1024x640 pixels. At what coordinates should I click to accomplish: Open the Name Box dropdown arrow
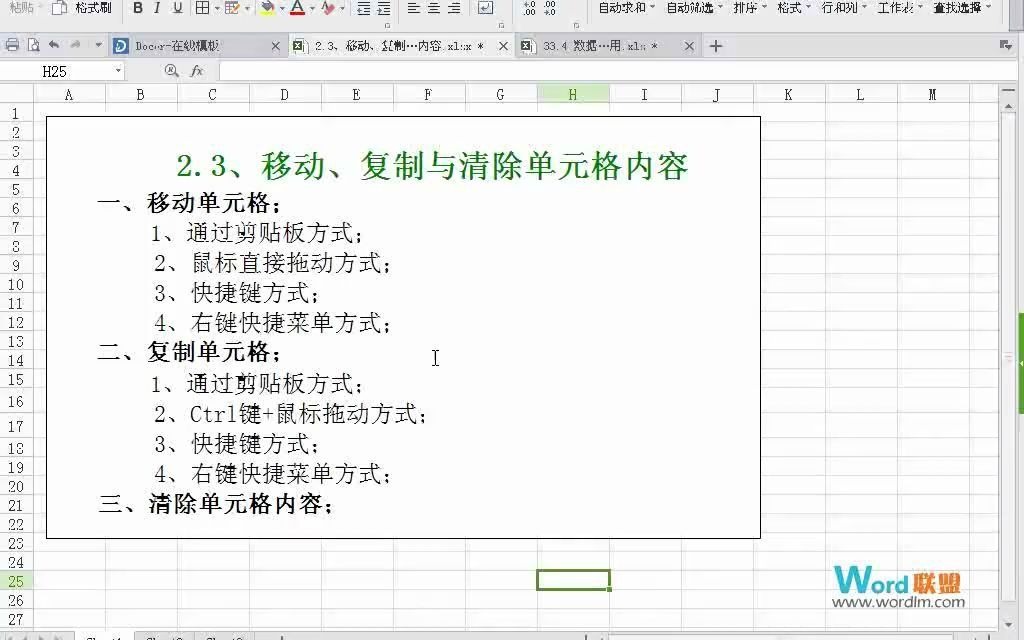click(x=118, y=70)
